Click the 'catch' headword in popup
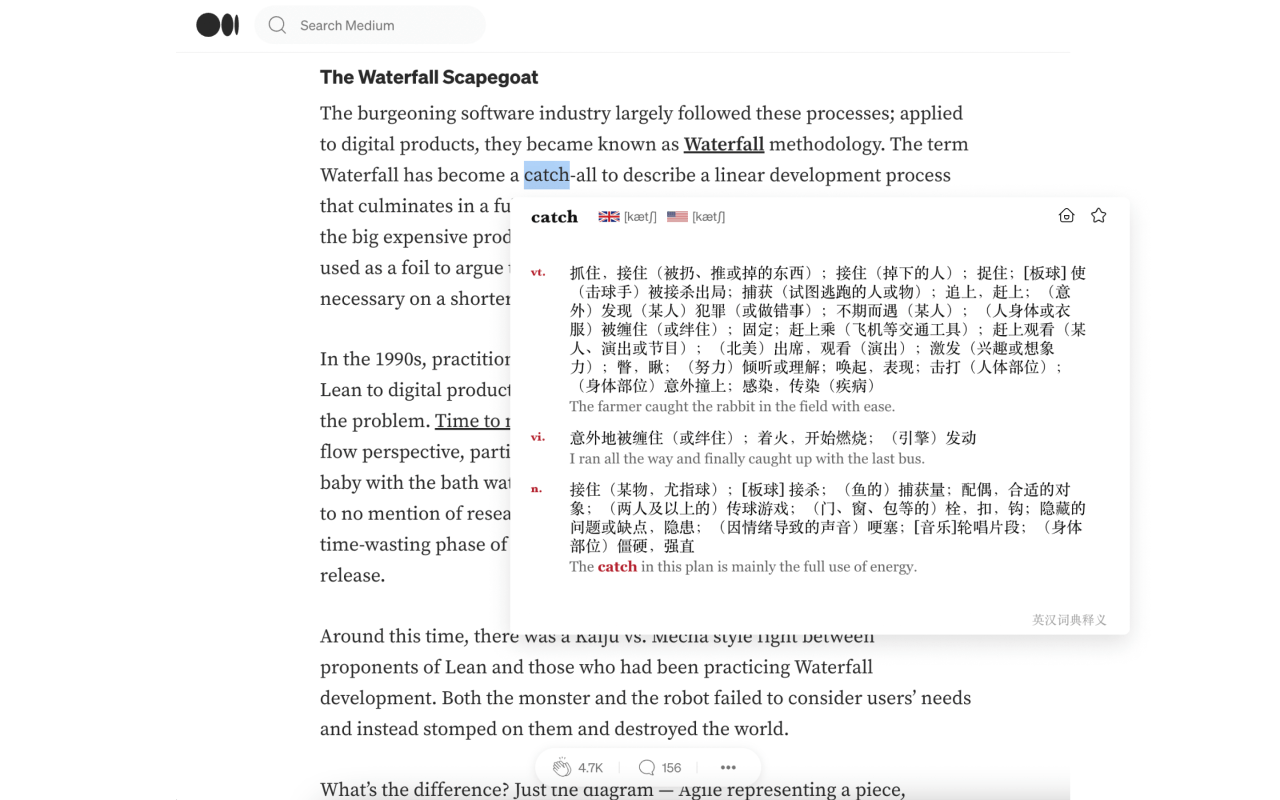This screenshot has width=1280, height=800. 554,215
